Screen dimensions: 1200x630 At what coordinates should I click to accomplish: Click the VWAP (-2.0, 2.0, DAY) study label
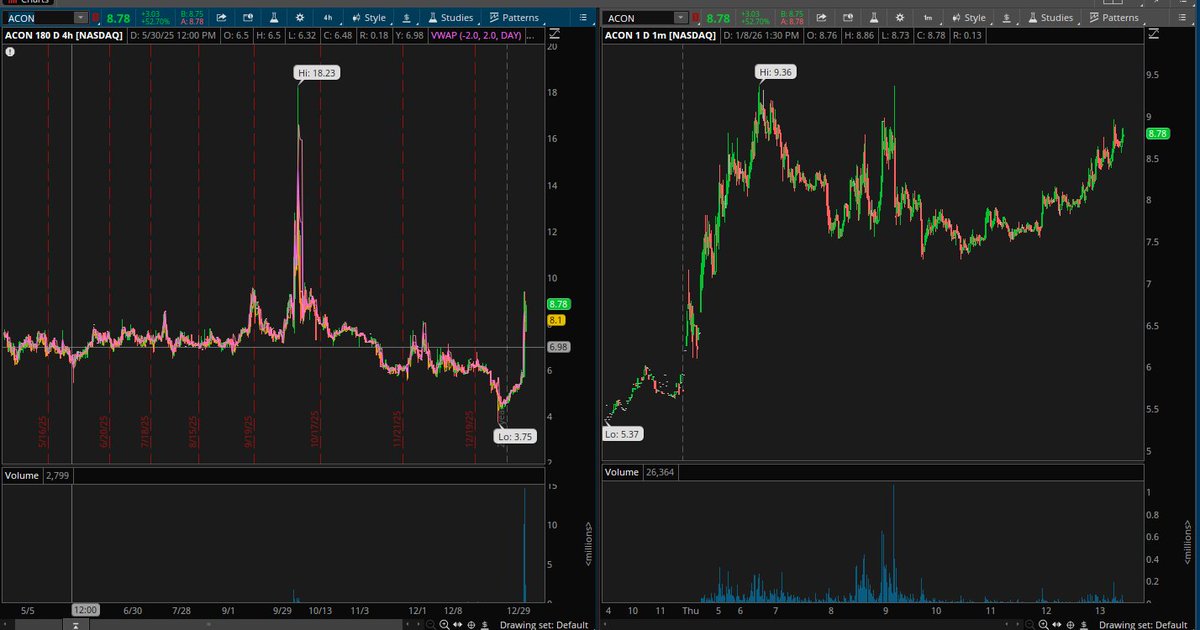[476, 35]
